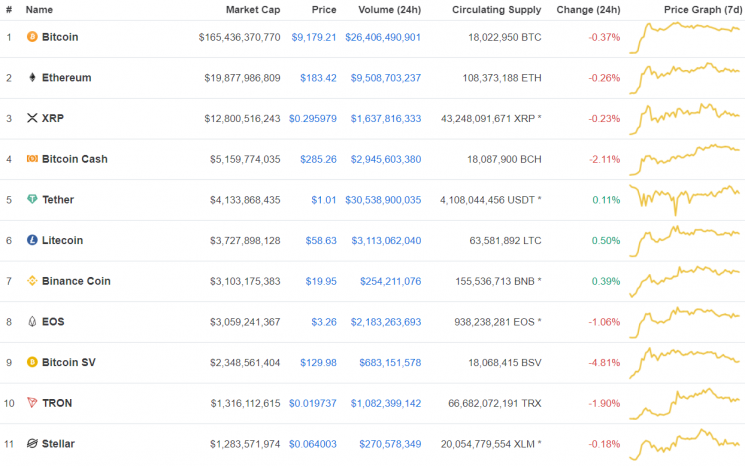Click Litecoin volume $3,113,062,040
745x466 pixels.
386,240
